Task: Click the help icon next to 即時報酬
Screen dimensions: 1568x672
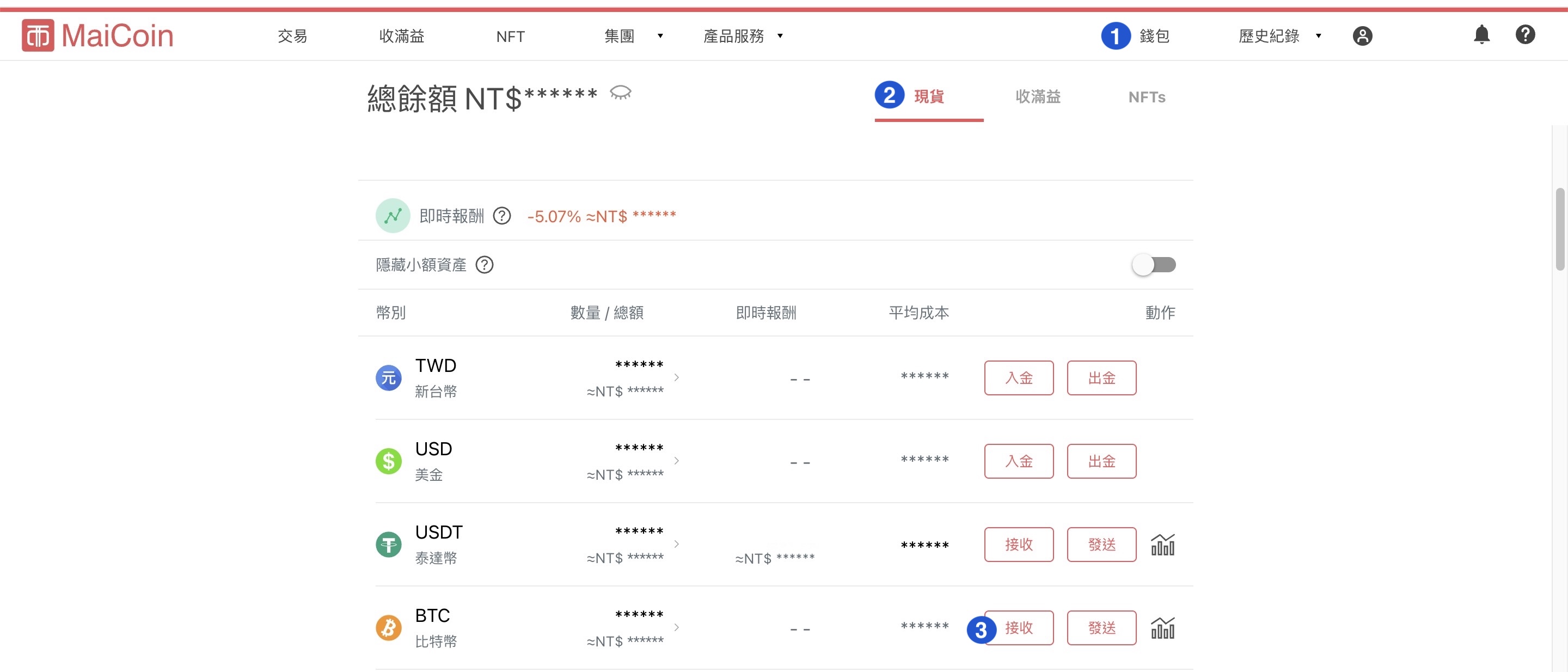Action: (501, 216)
